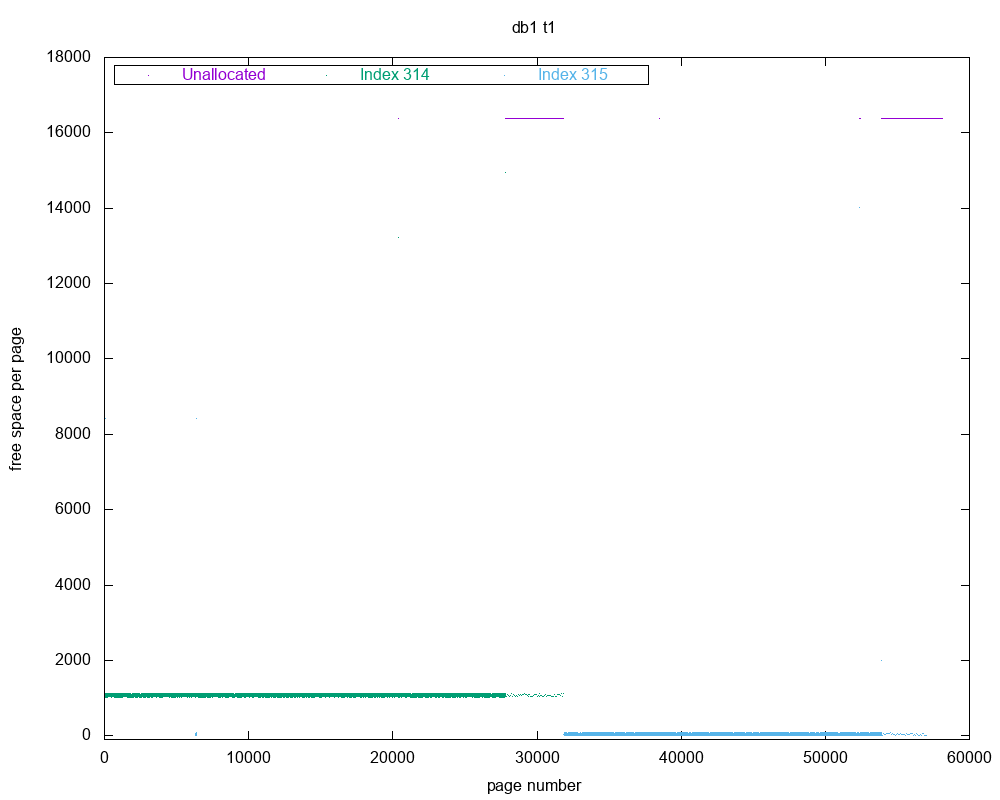
Task: Click the "page number" x-axis label
Action: [x=534, y=785]
